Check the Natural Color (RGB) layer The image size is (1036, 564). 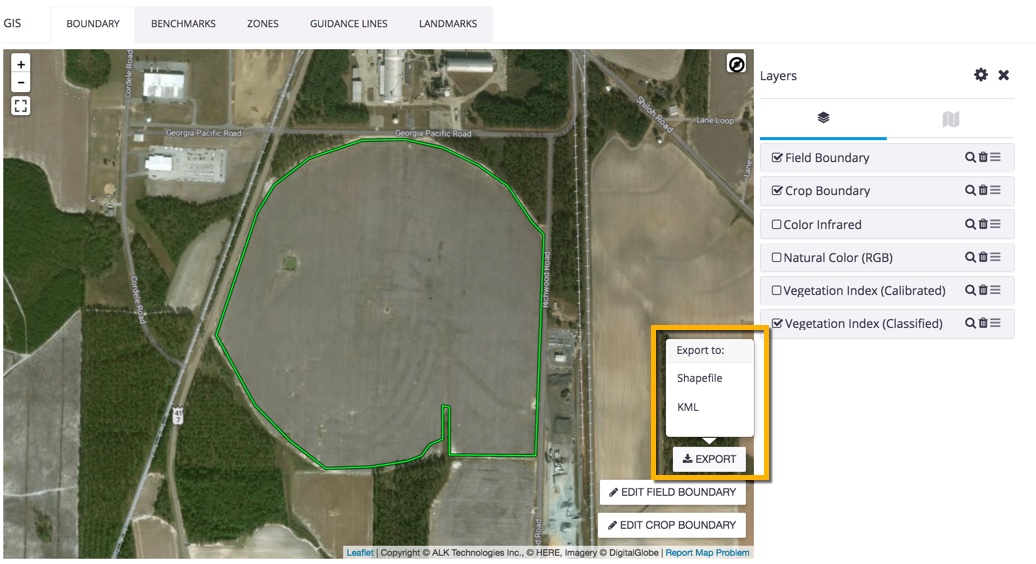tap(777, 258)
